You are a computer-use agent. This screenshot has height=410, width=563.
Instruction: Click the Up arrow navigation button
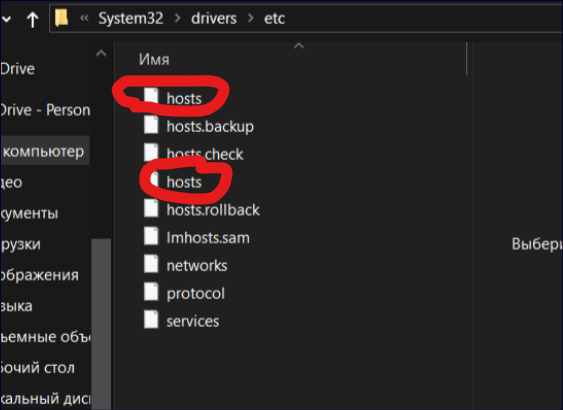click(x=33, y=19)
